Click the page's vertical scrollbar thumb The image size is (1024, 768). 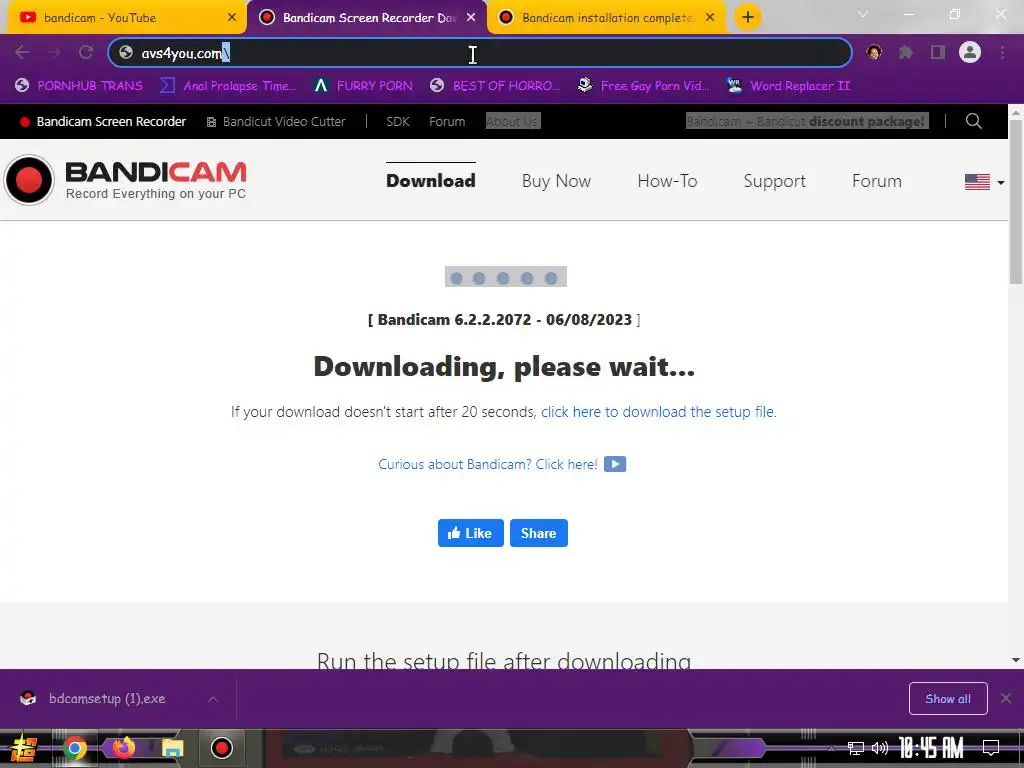1016,202
